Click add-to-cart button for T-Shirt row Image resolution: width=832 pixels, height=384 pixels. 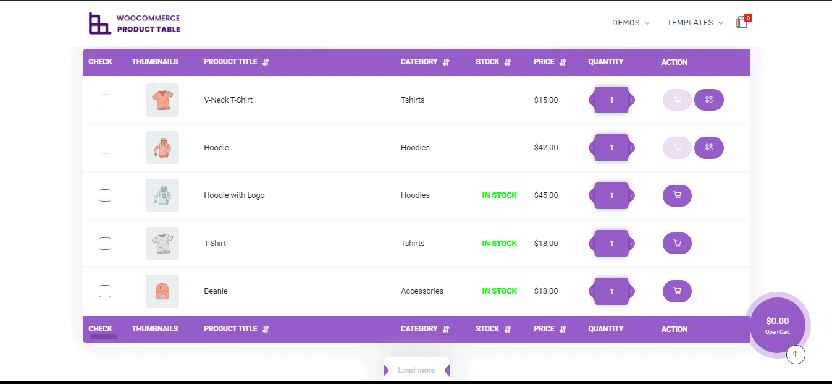tap(677, 243)
